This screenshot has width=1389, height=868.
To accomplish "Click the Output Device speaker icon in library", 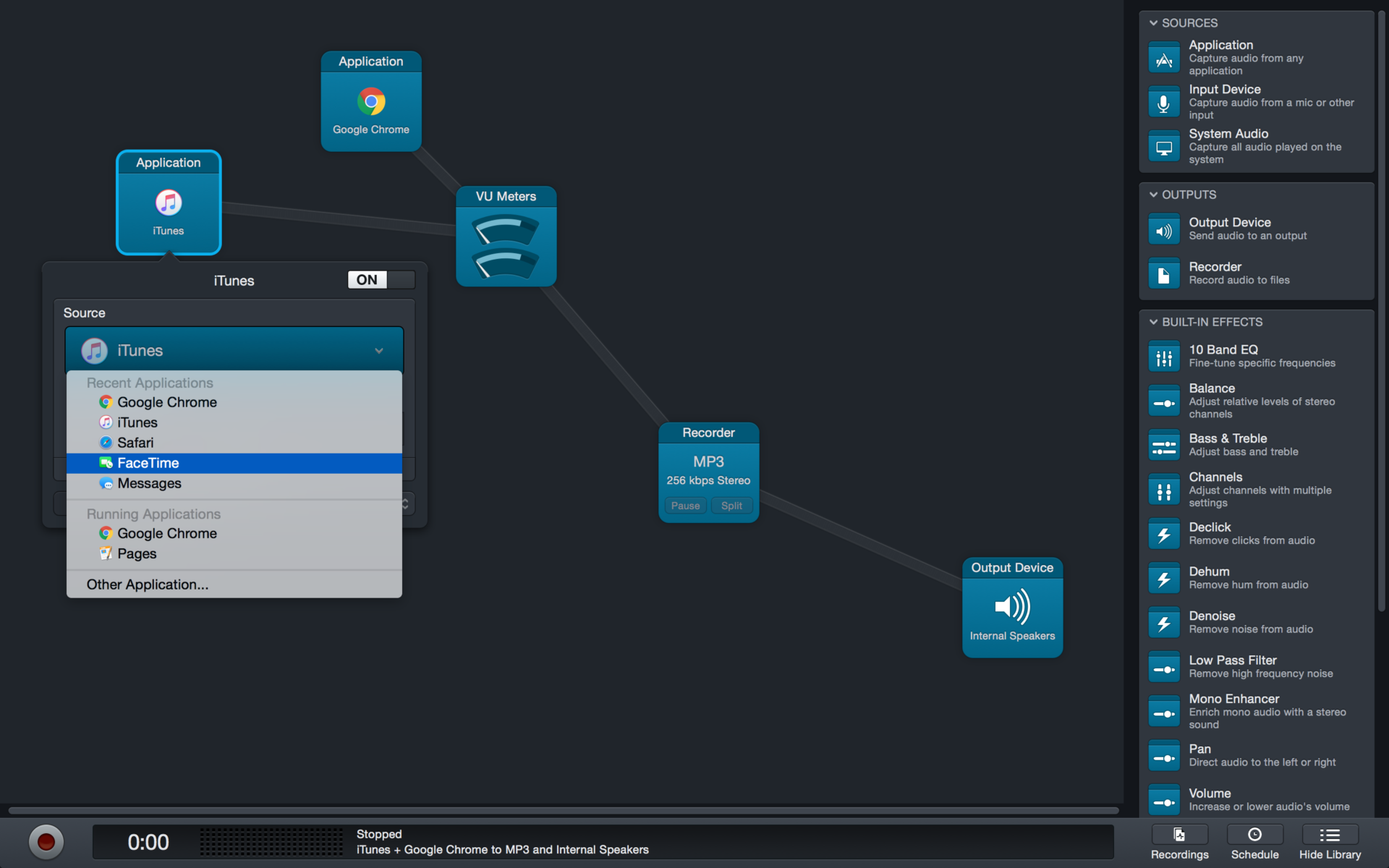I will pyautogui.click(x=1164, y=231).
